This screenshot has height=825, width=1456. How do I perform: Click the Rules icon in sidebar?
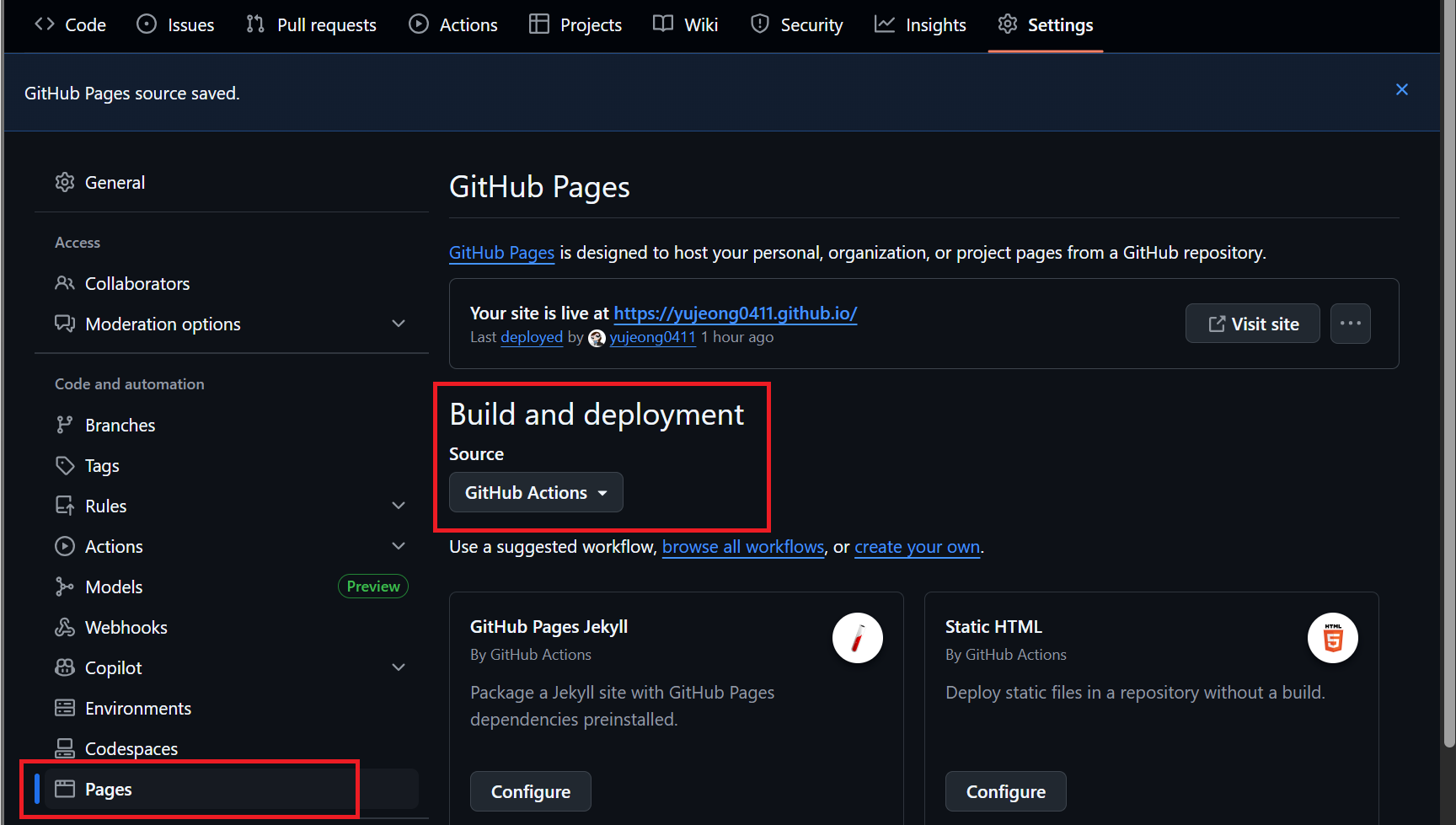(x=65, y=506)
